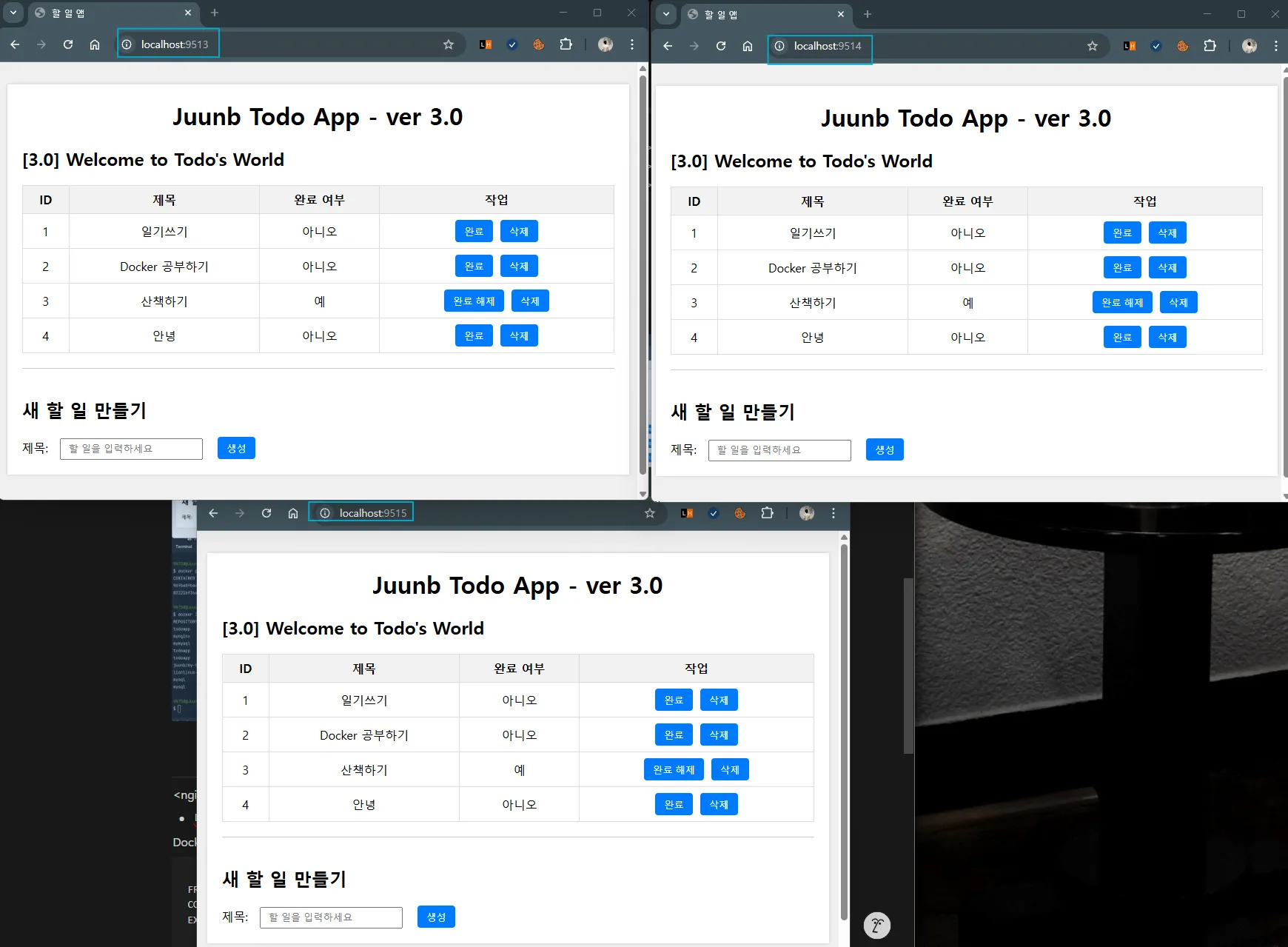The image size is (1288, 947).
Task: Select the 할 일 앱 tab in localhost:9514 window
Action: (x=765, y=14)
